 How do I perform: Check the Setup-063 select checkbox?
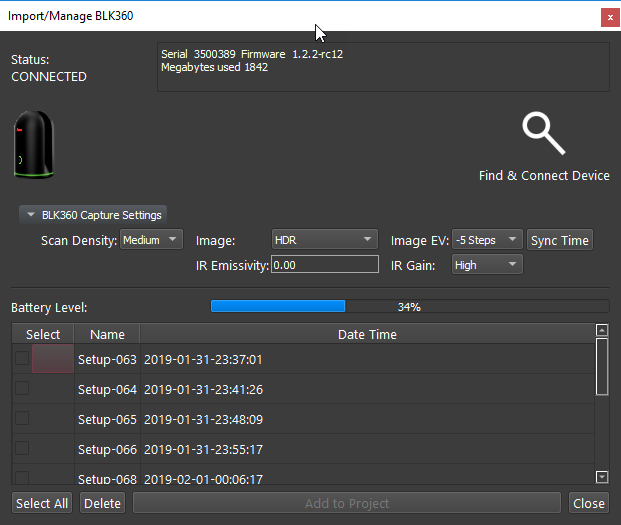coord(22,359)
